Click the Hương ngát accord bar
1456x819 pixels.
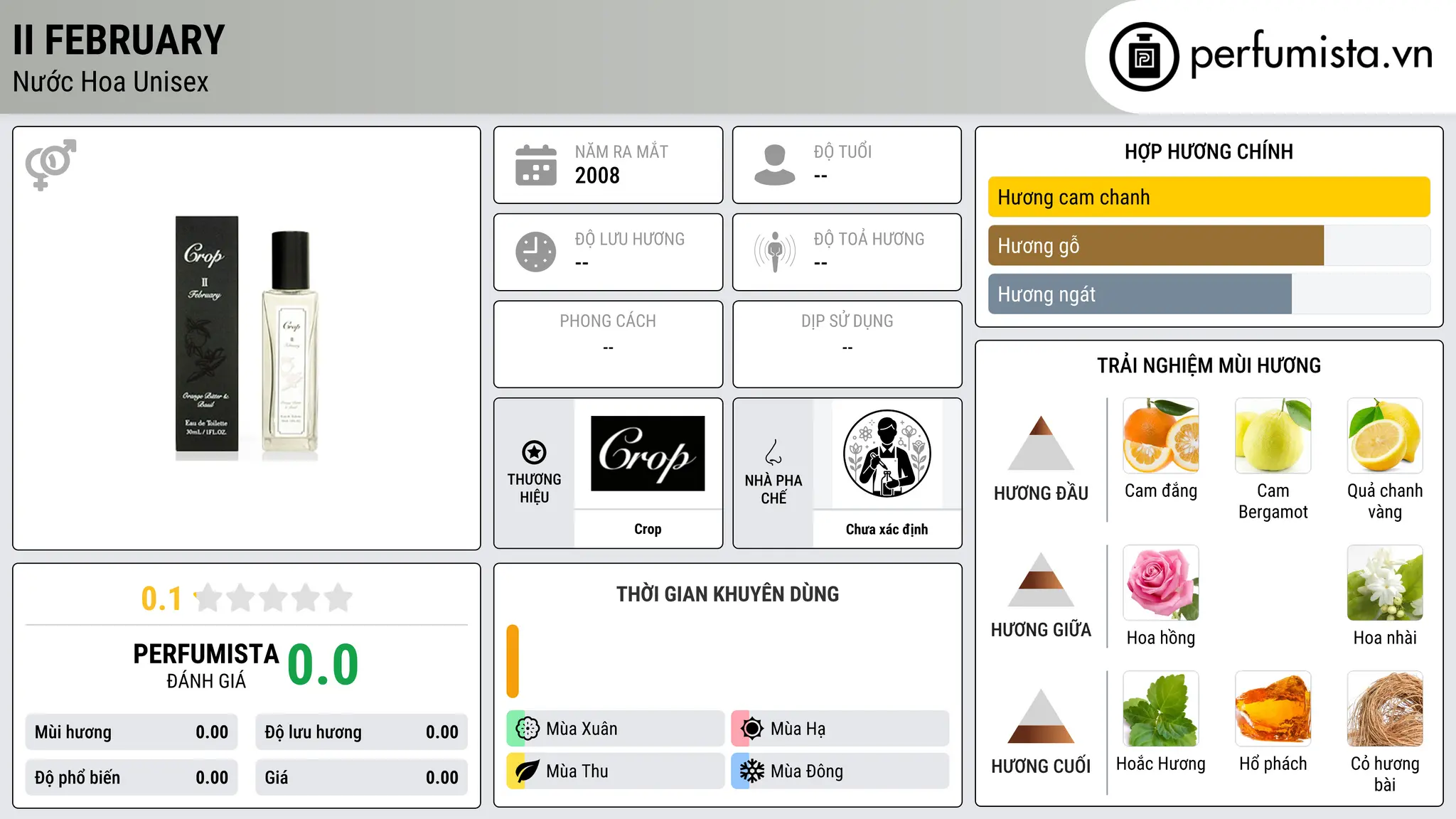(1209, 294)
